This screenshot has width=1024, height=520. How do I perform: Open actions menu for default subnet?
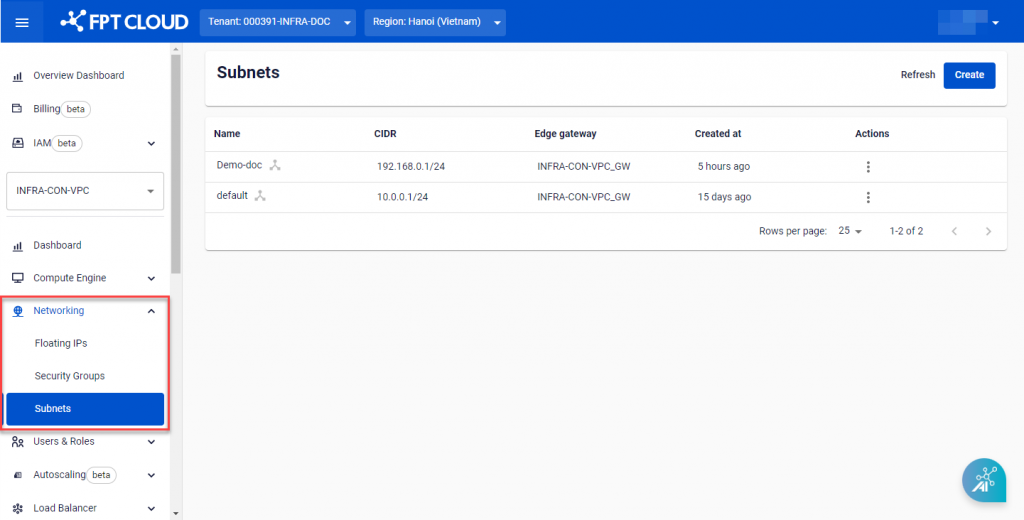pos(868,198)
